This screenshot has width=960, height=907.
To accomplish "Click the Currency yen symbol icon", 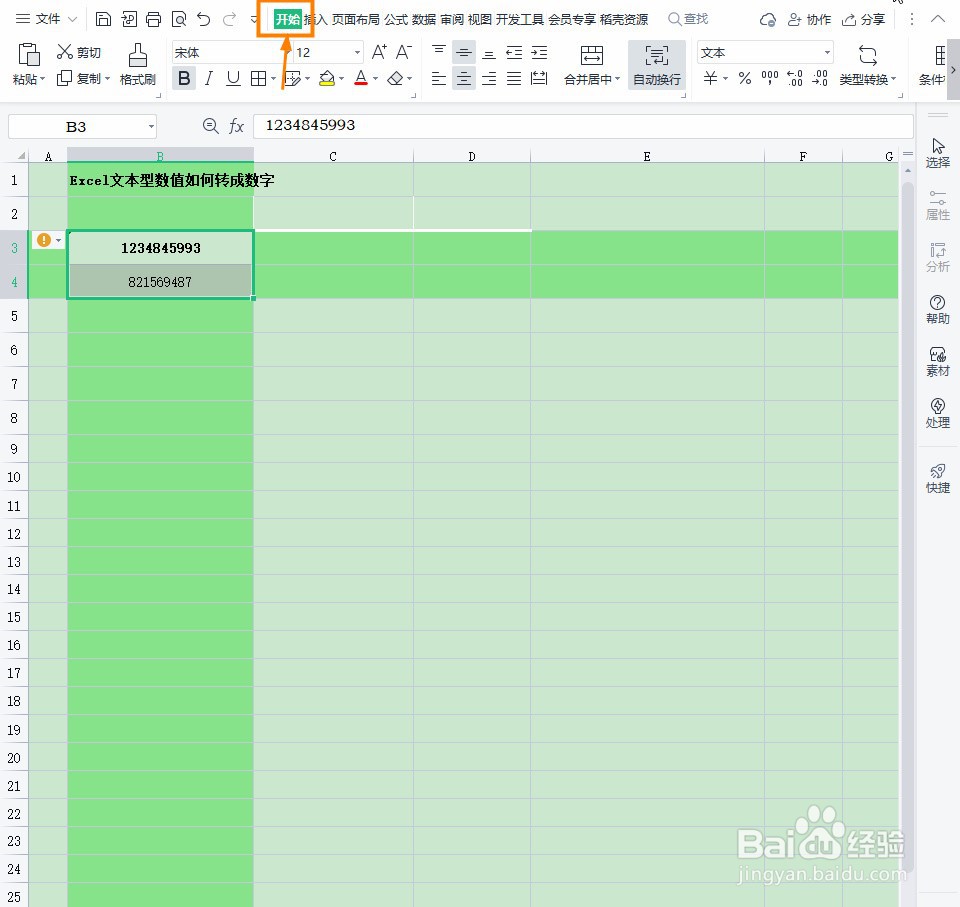I will pos(710,78).
